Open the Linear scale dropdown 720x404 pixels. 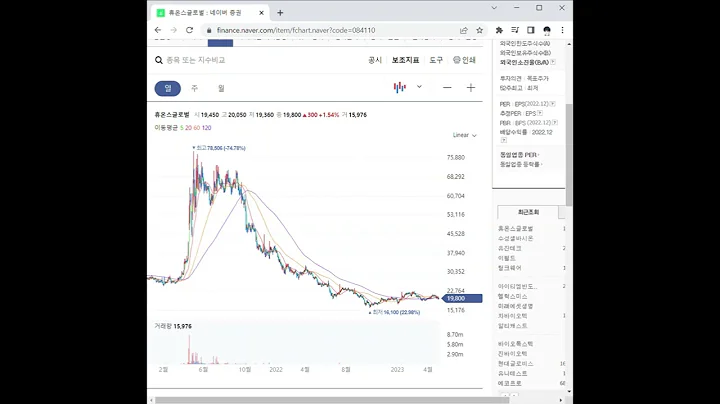[x=465, y=135]
